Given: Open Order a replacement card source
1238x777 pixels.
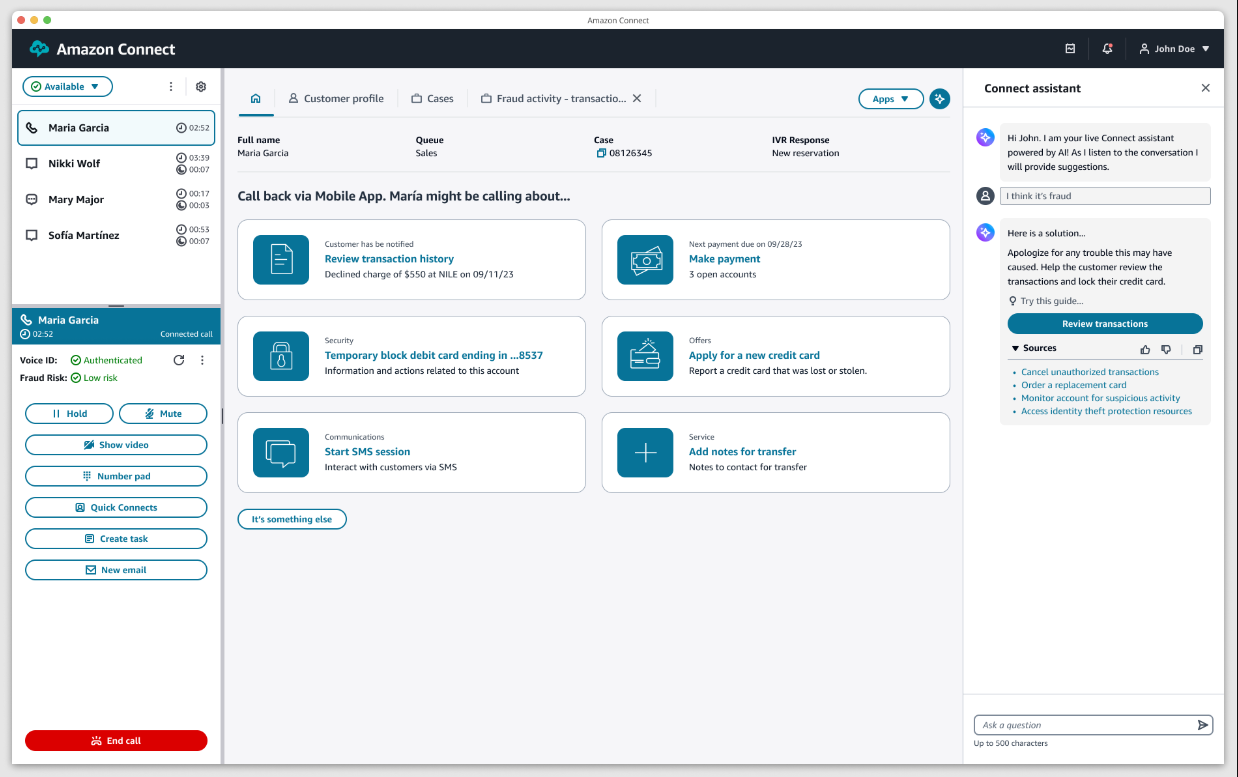Looking at the screenshot, I should click(1074, 385).
